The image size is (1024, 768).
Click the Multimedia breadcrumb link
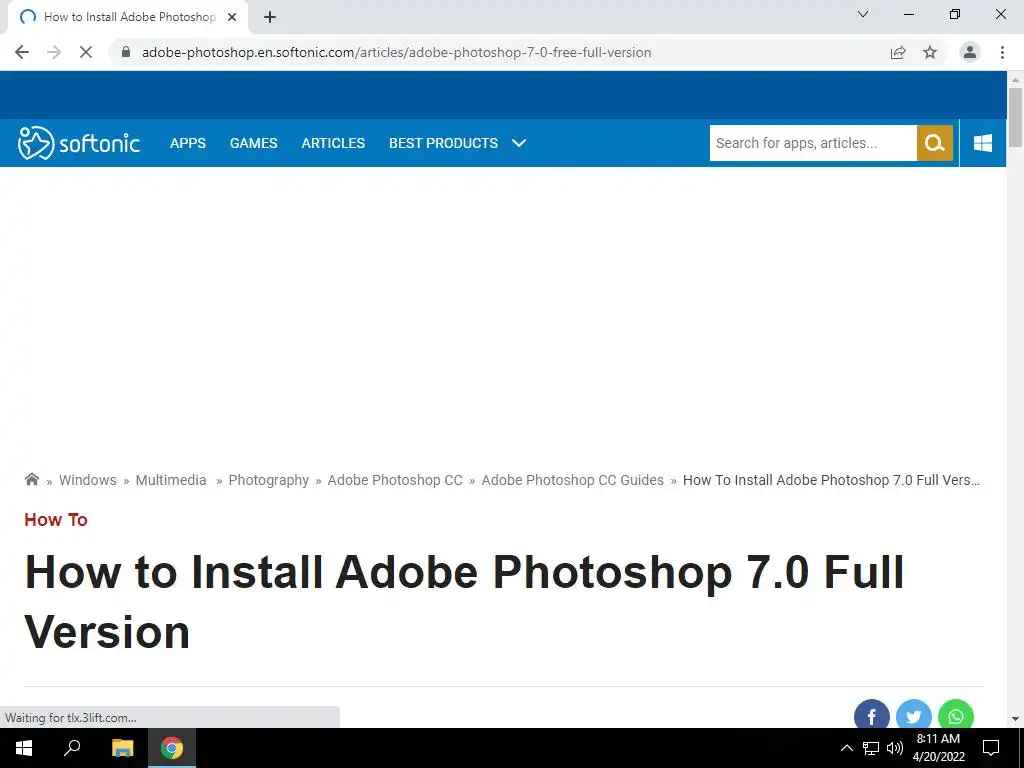tap(171, 480)
